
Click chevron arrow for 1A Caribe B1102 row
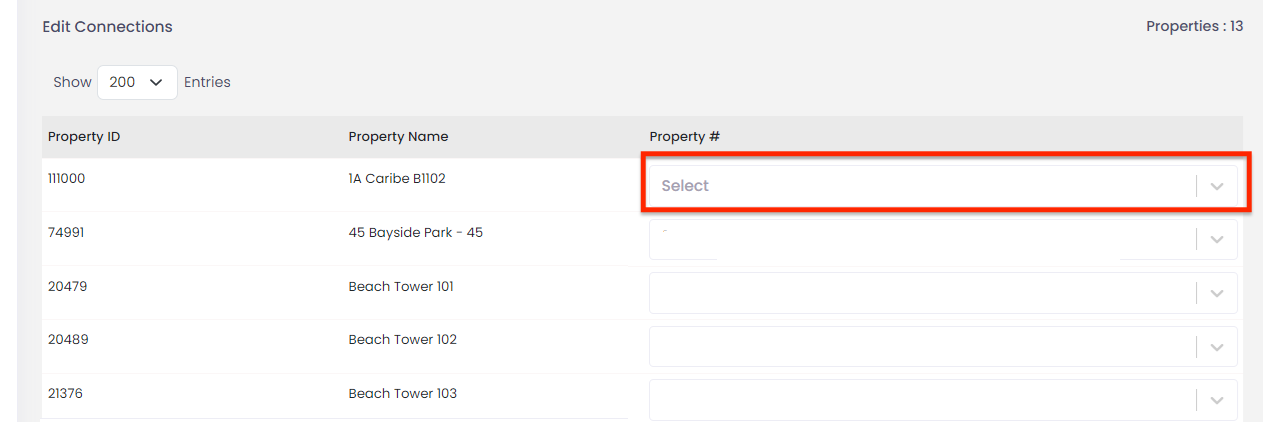click(1216, 186)
